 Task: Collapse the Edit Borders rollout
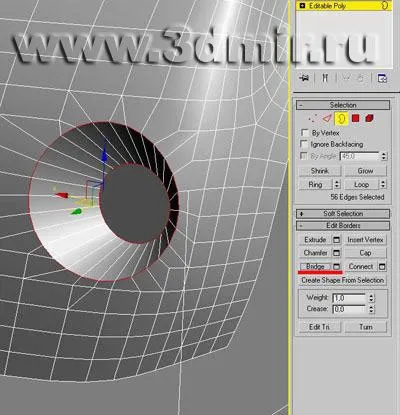[x=343, y=226]
